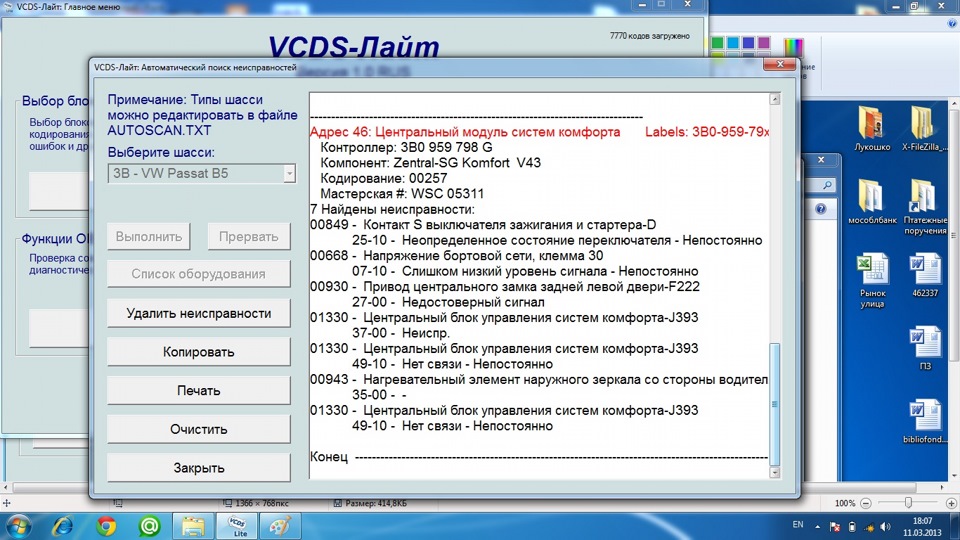
Task: Click the network tray icon
Action: [x=869, y=527]
